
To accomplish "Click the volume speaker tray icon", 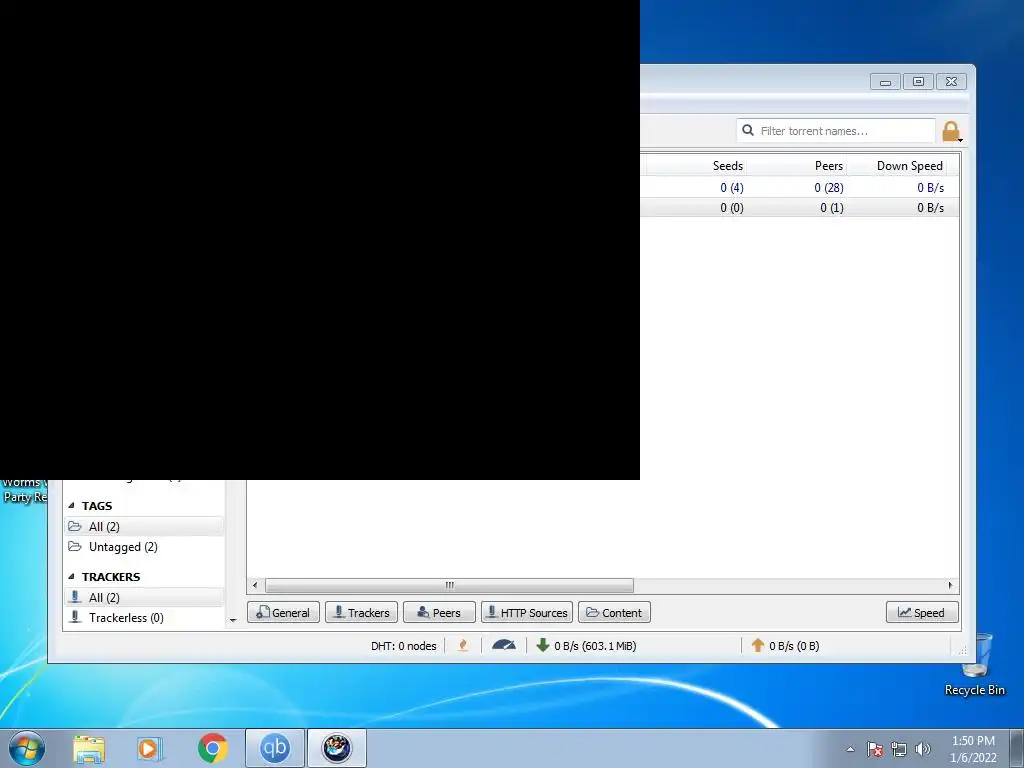I will [923, 749].
